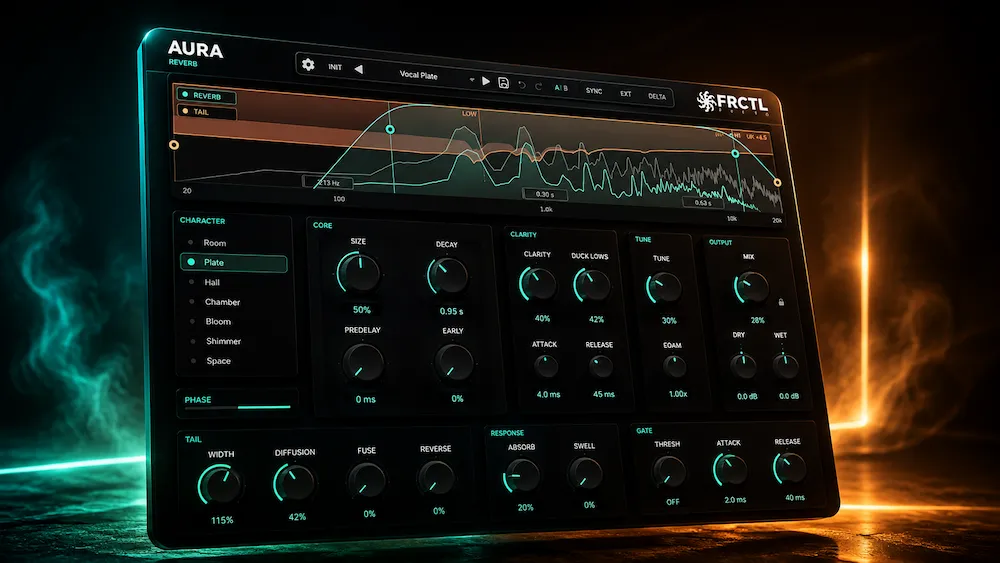
Task: Click the '0 ms' Predelay value
Action: 365,400
